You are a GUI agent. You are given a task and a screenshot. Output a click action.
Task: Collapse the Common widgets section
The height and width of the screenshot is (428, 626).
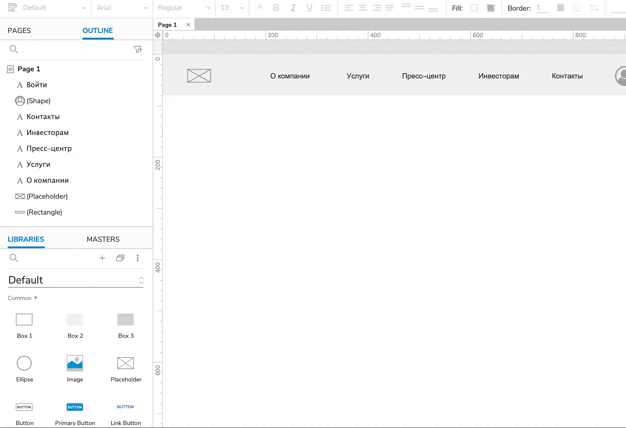click(x=22, y=298)
